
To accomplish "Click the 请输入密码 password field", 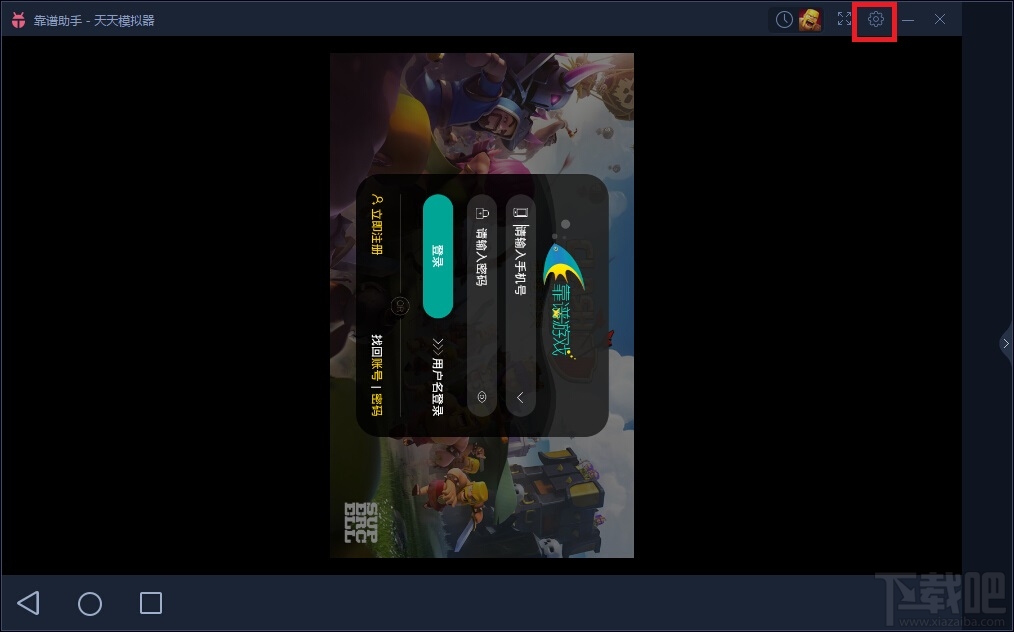I will pos(482,305).
